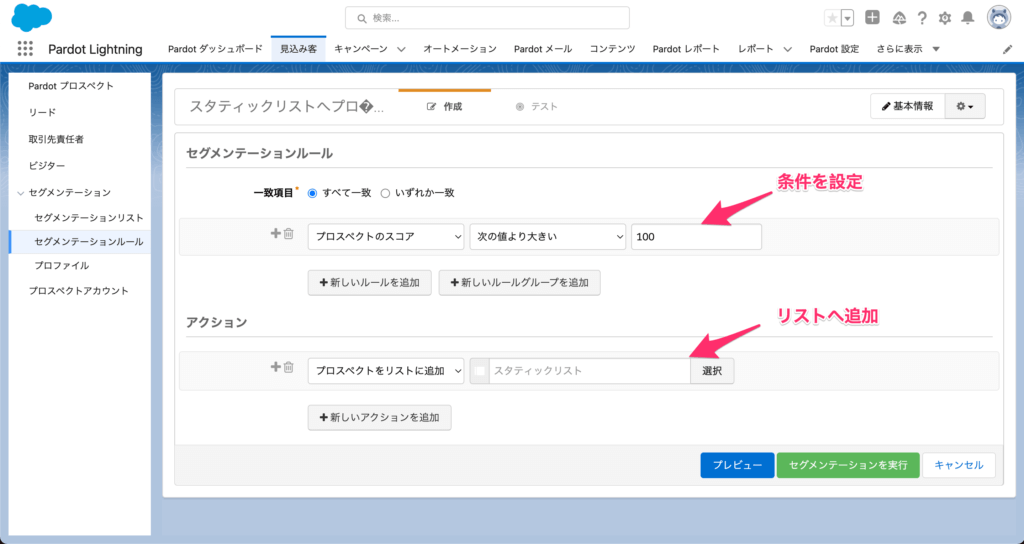
Task: Click the プレビュー button
Action: [737, 466]
